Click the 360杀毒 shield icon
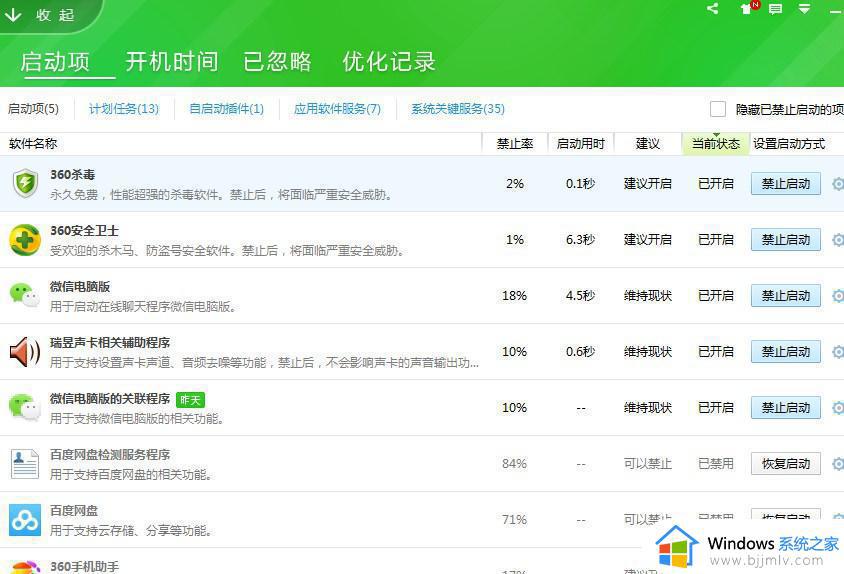Screen dimensions: 844x574 25,183
